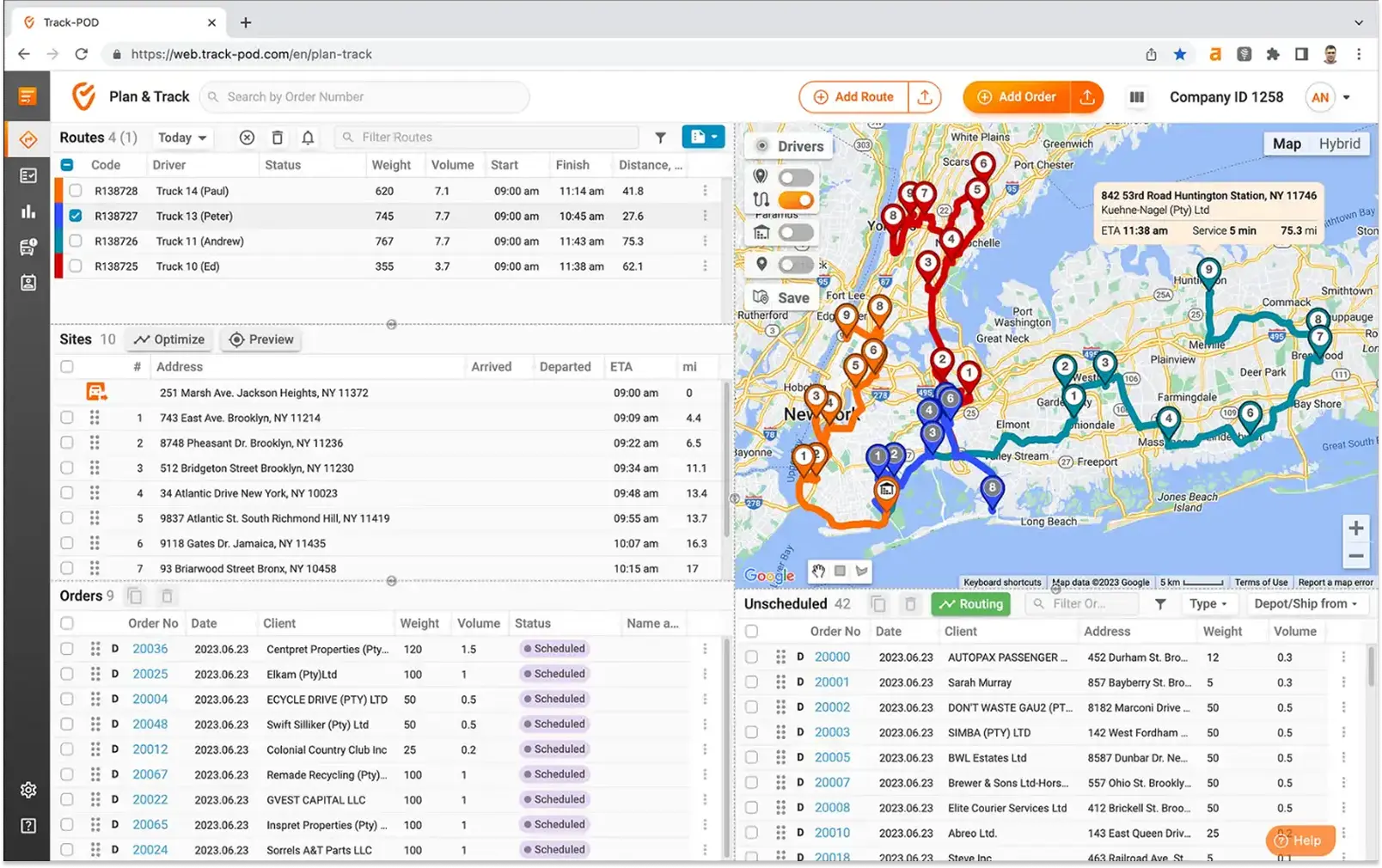Open the drivers contact sidebar icon

(x=28, y=284)
